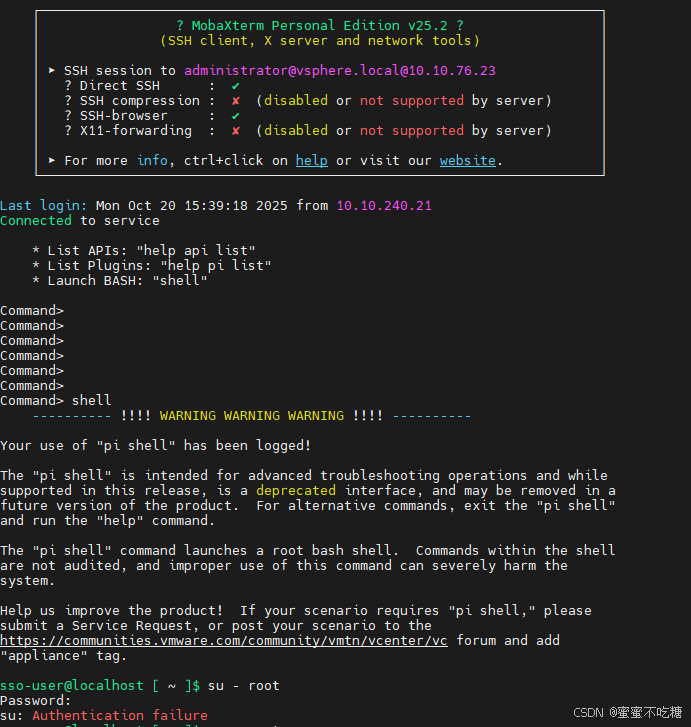Click the 'Last login:' label
Image resolution: width=691 pixels, height=727 pixels.
coord(44,205)
